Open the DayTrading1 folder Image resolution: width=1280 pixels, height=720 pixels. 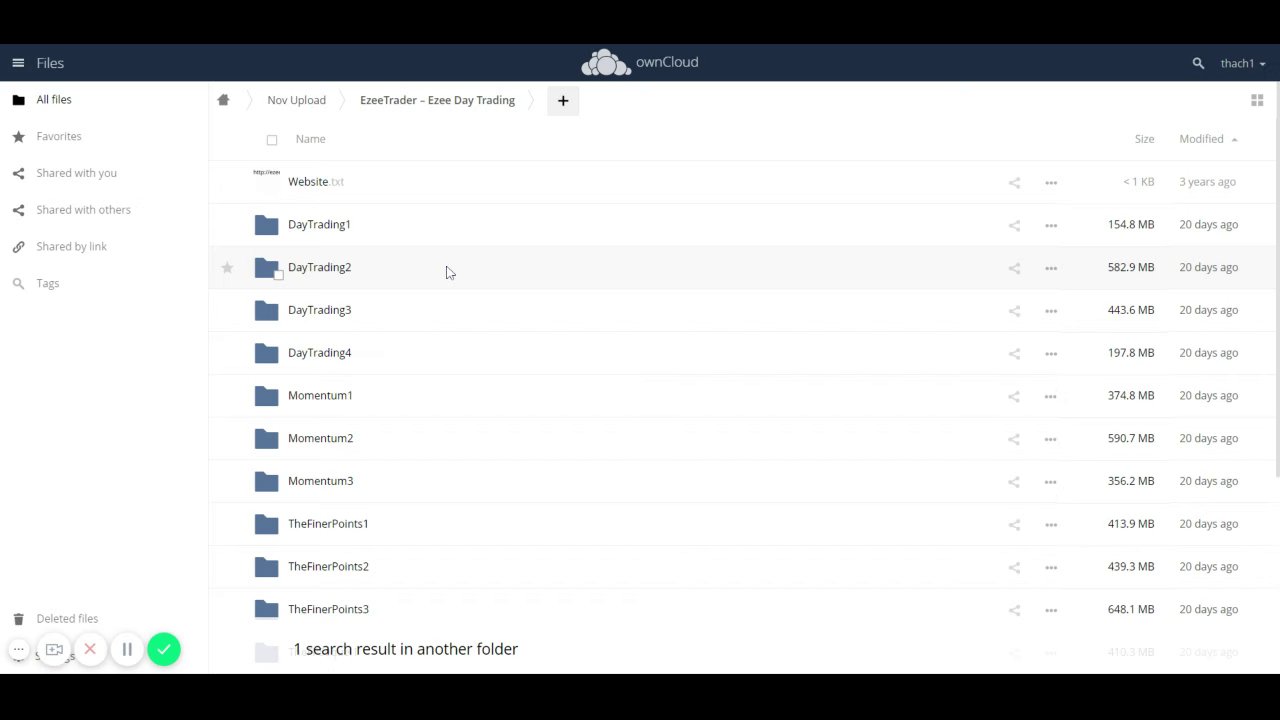click(x=319, y=224)
